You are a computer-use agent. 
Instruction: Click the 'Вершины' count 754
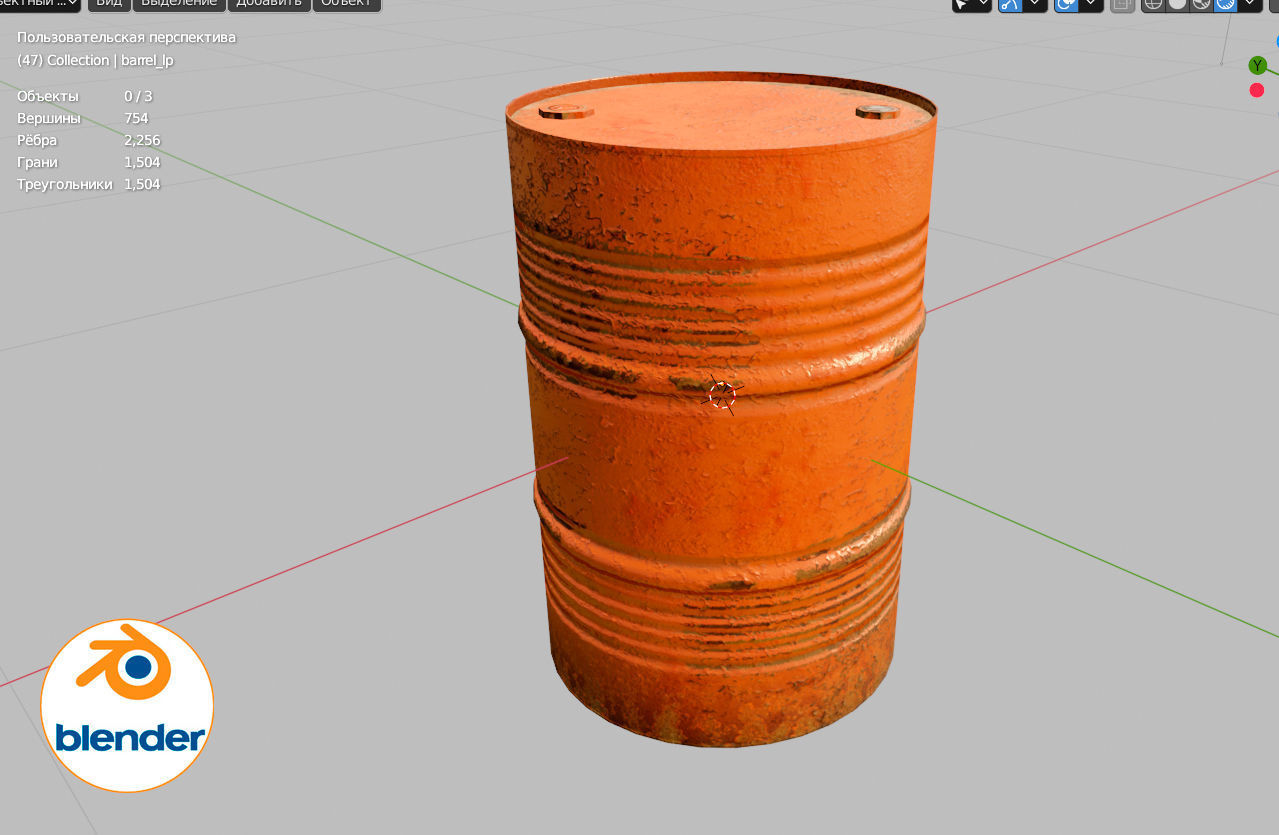click(136, 118)
